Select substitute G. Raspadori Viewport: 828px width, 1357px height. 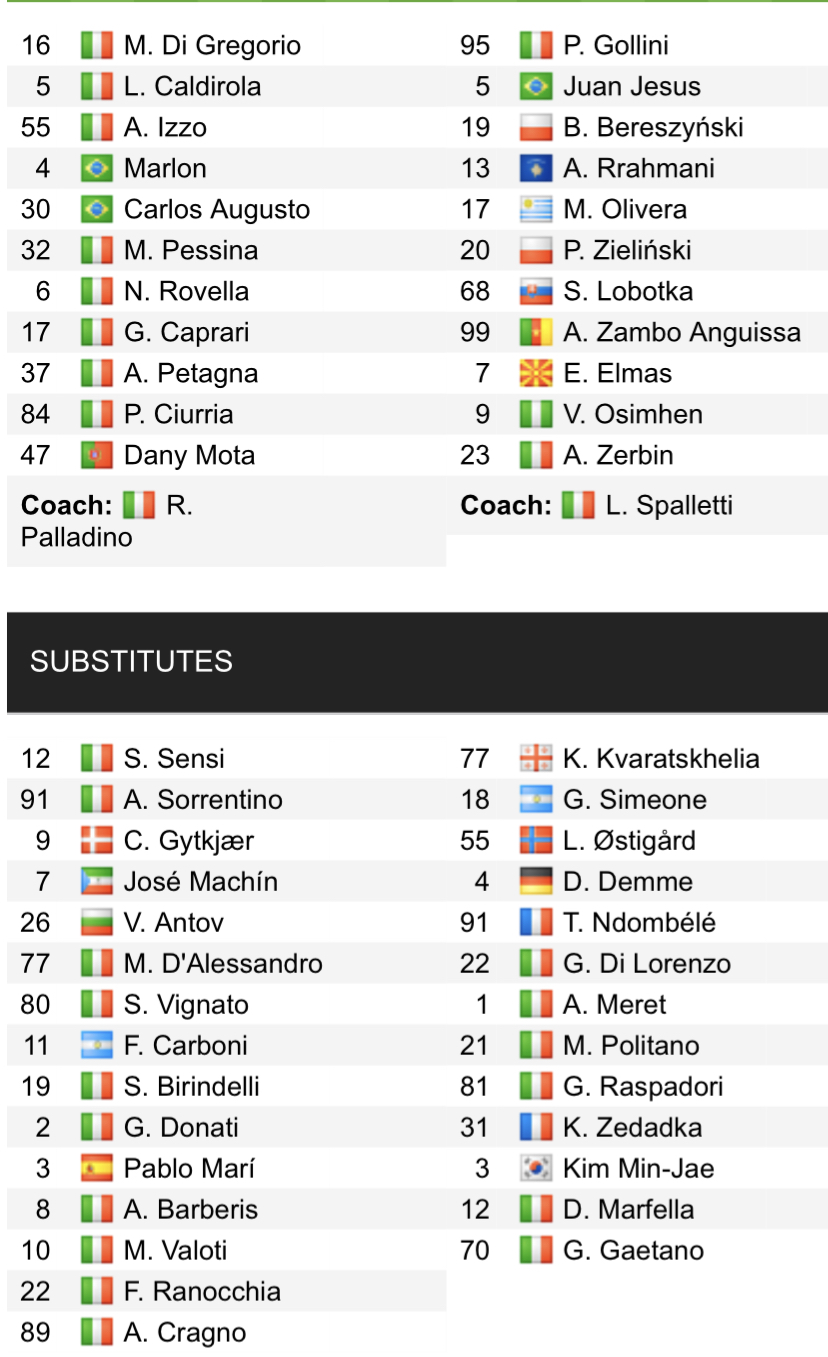(643, 1087)
